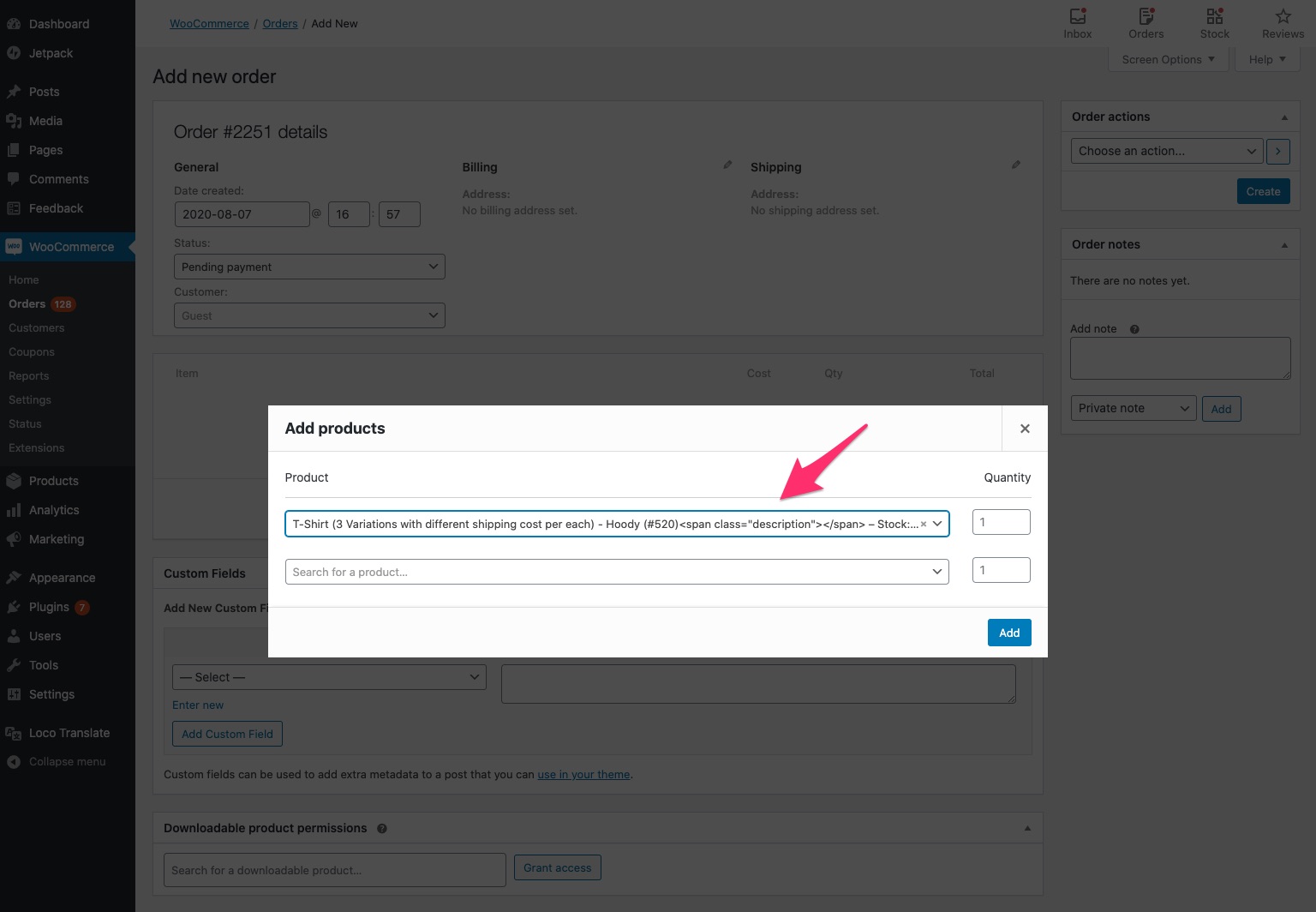Open Customers from the WooCommerce menu
Screen dimensions: 1316x912
tap(36, 327)
